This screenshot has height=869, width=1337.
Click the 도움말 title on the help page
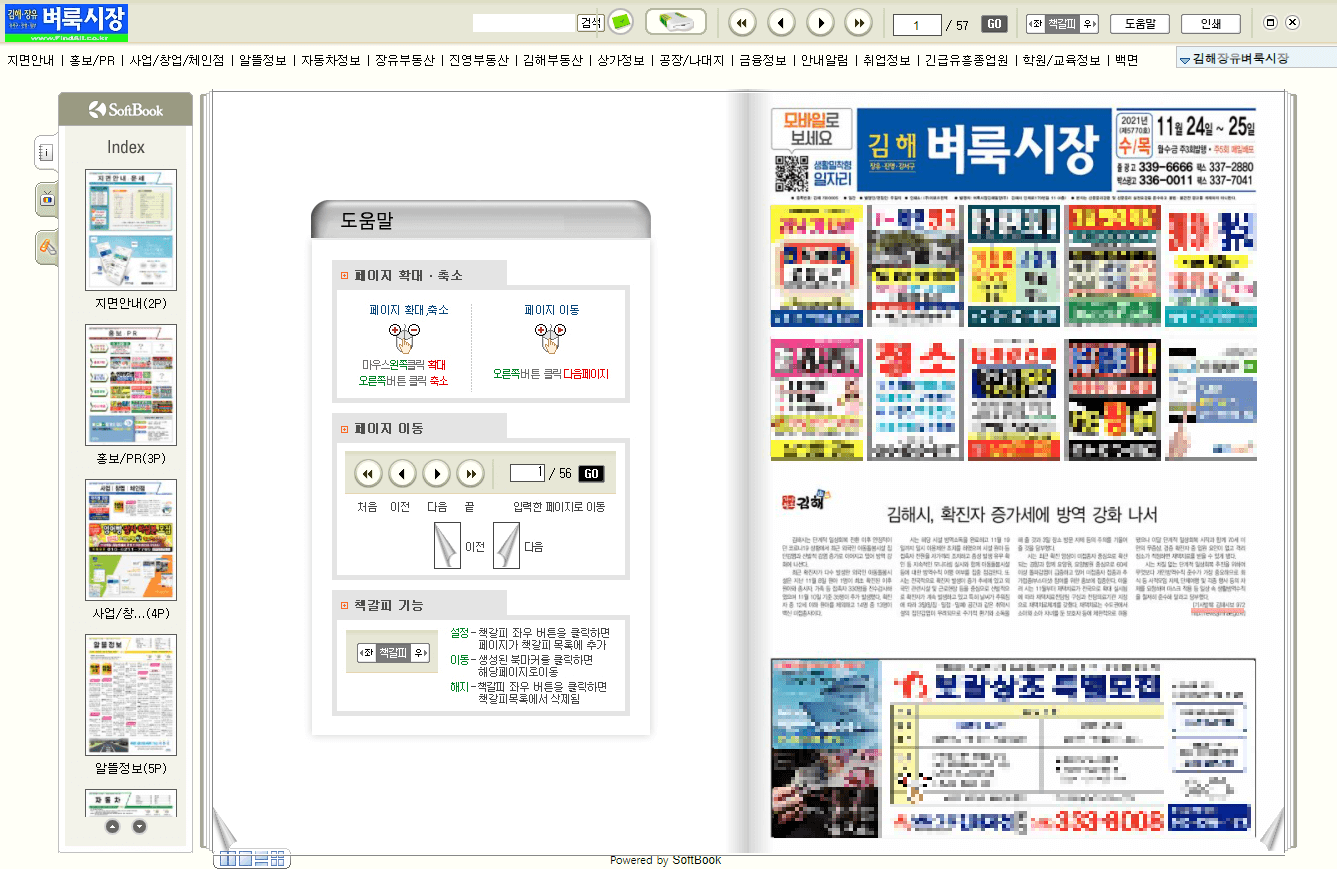tap(367, 221)
